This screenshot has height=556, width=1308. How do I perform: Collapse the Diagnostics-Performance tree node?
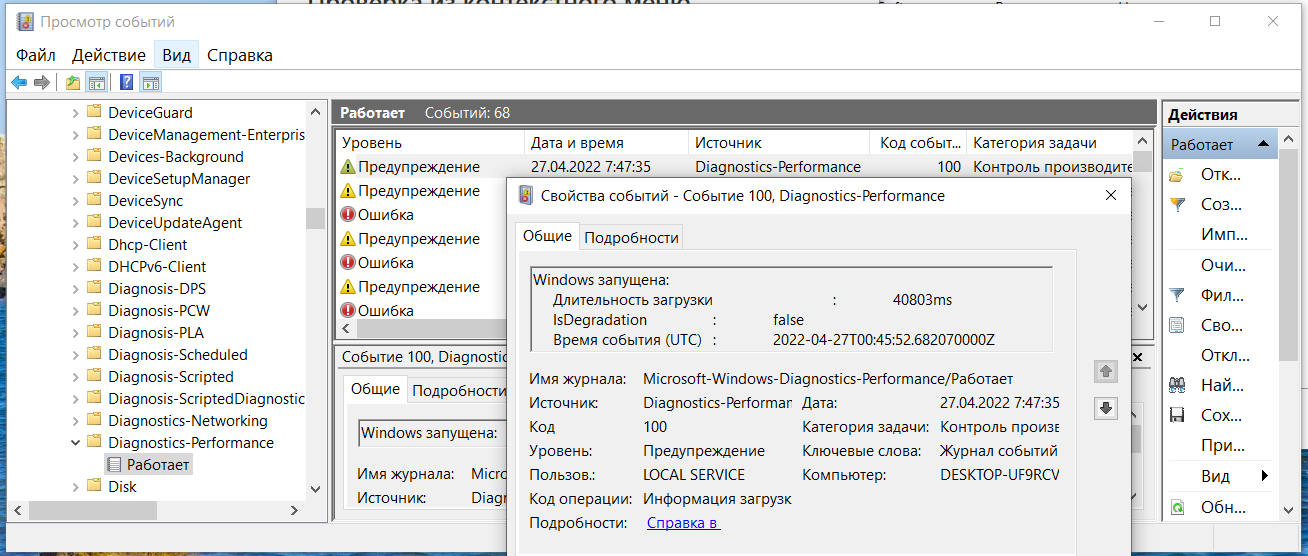(75, 443)
